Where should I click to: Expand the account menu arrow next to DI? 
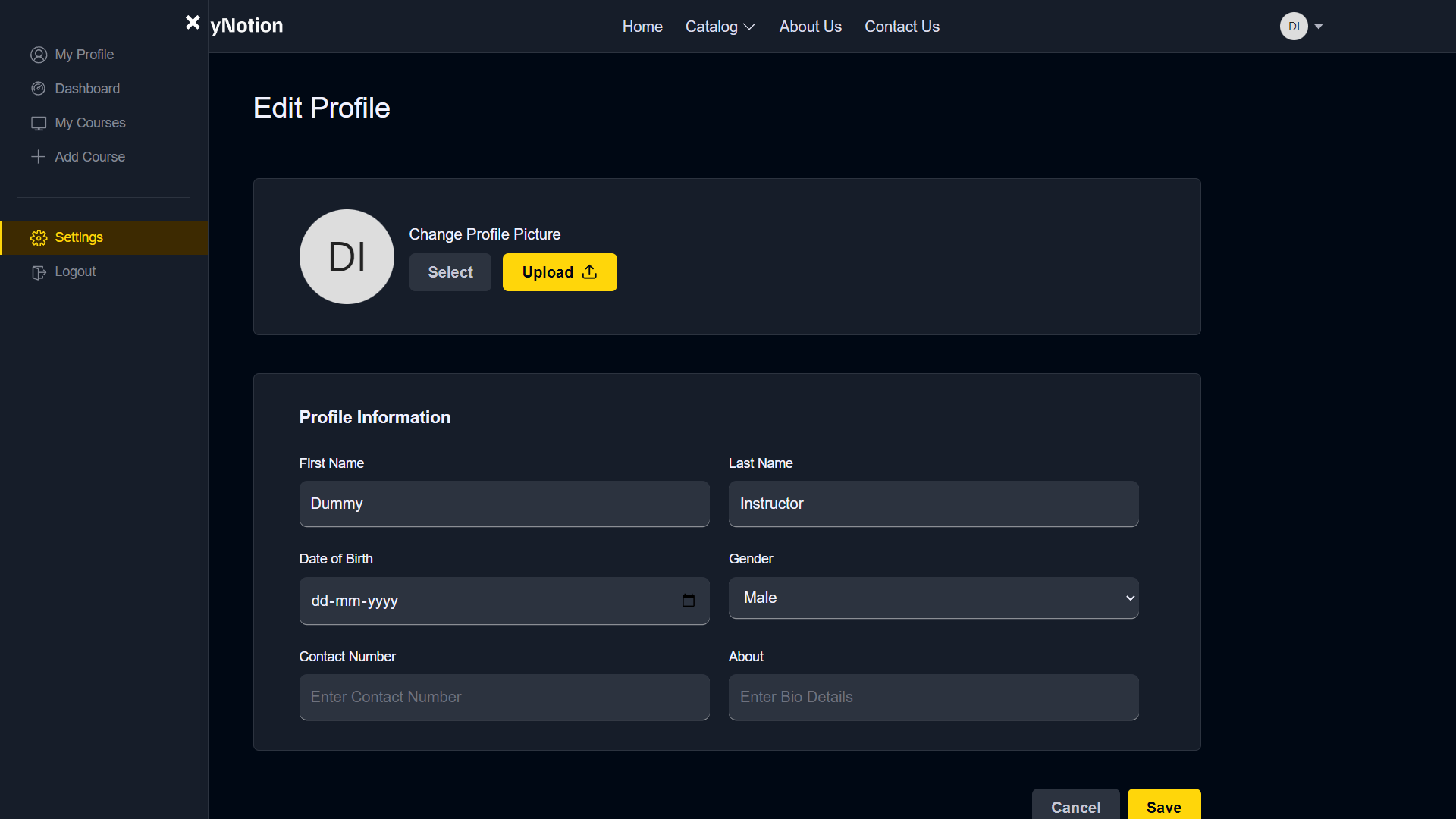1319,26
